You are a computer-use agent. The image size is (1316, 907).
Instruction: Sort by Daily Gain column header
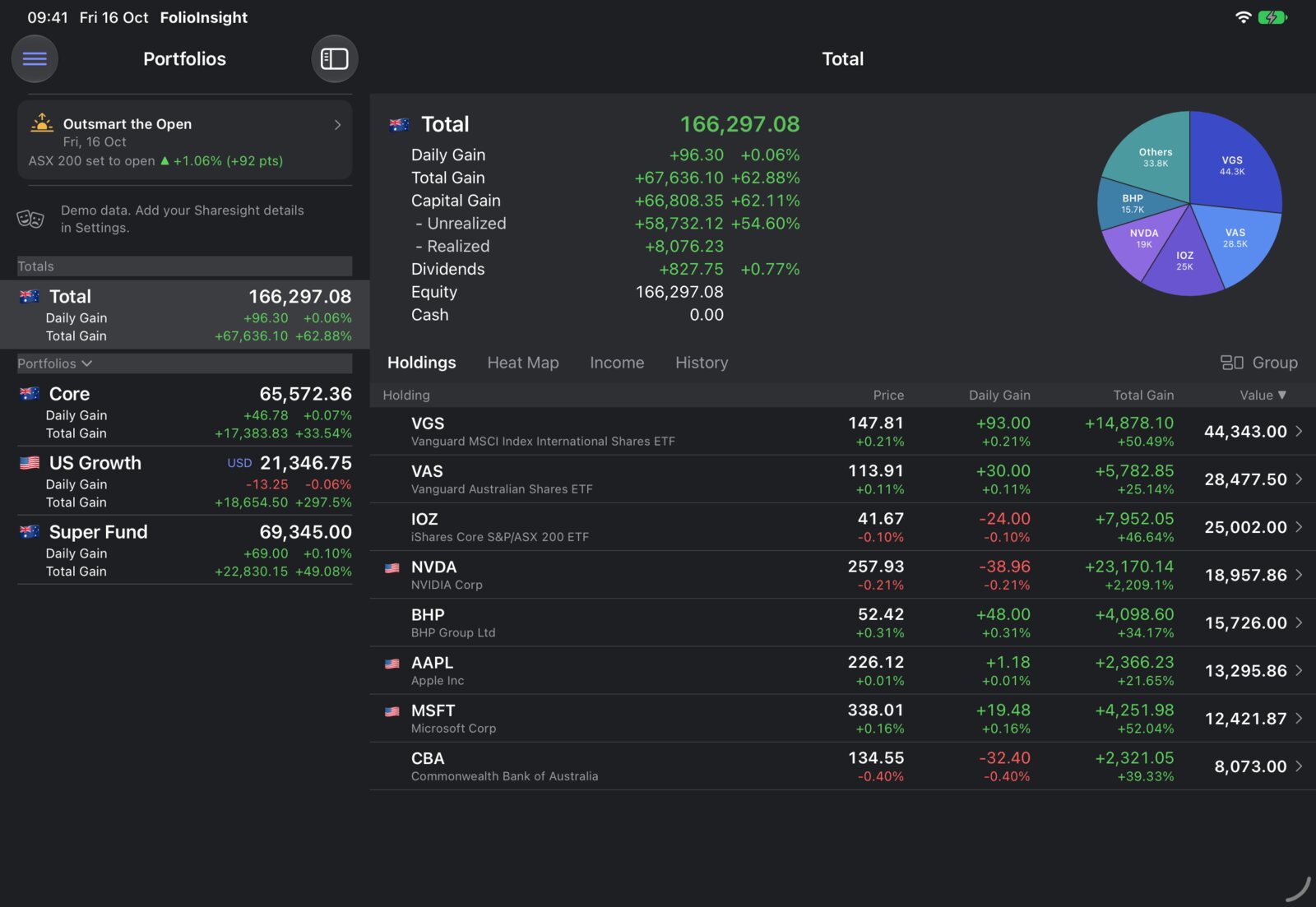[999, 396]
